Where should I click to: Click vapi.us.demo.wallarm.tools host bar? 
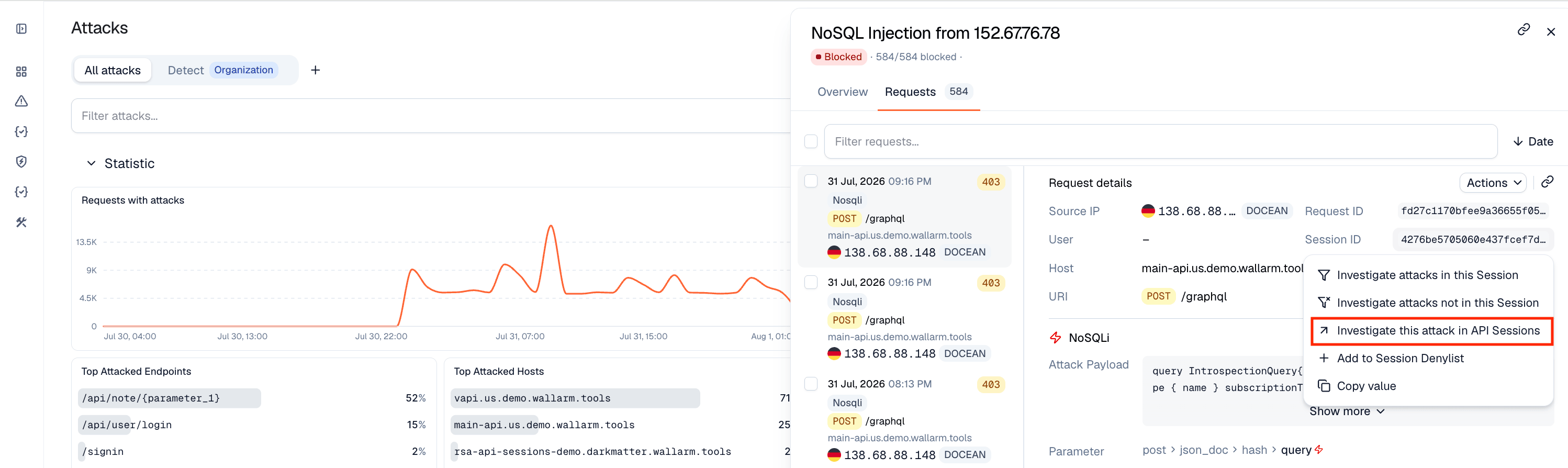click(x=575, y=398)
